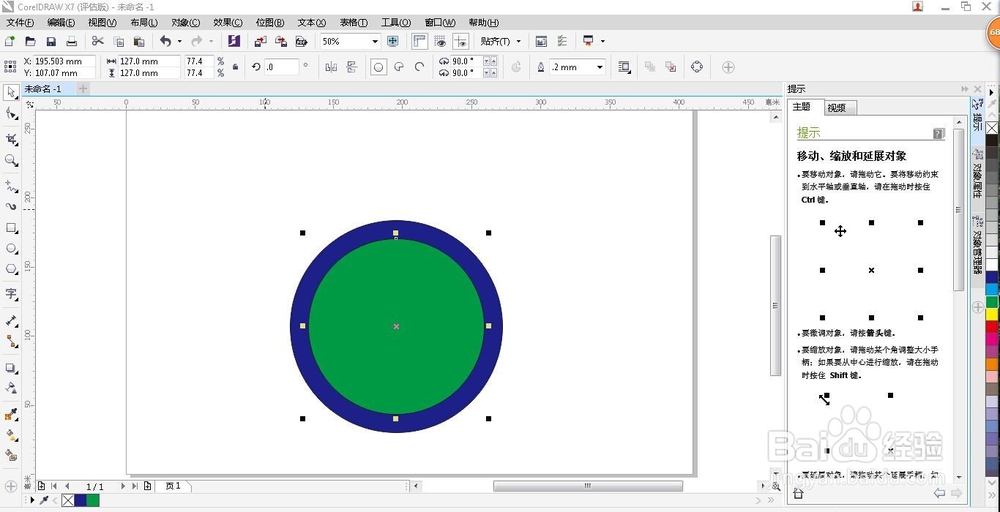Select the Ellipse tool in the toolbox
The image size is (1000, 512).
pyautogui.click(x=11, y=249)
